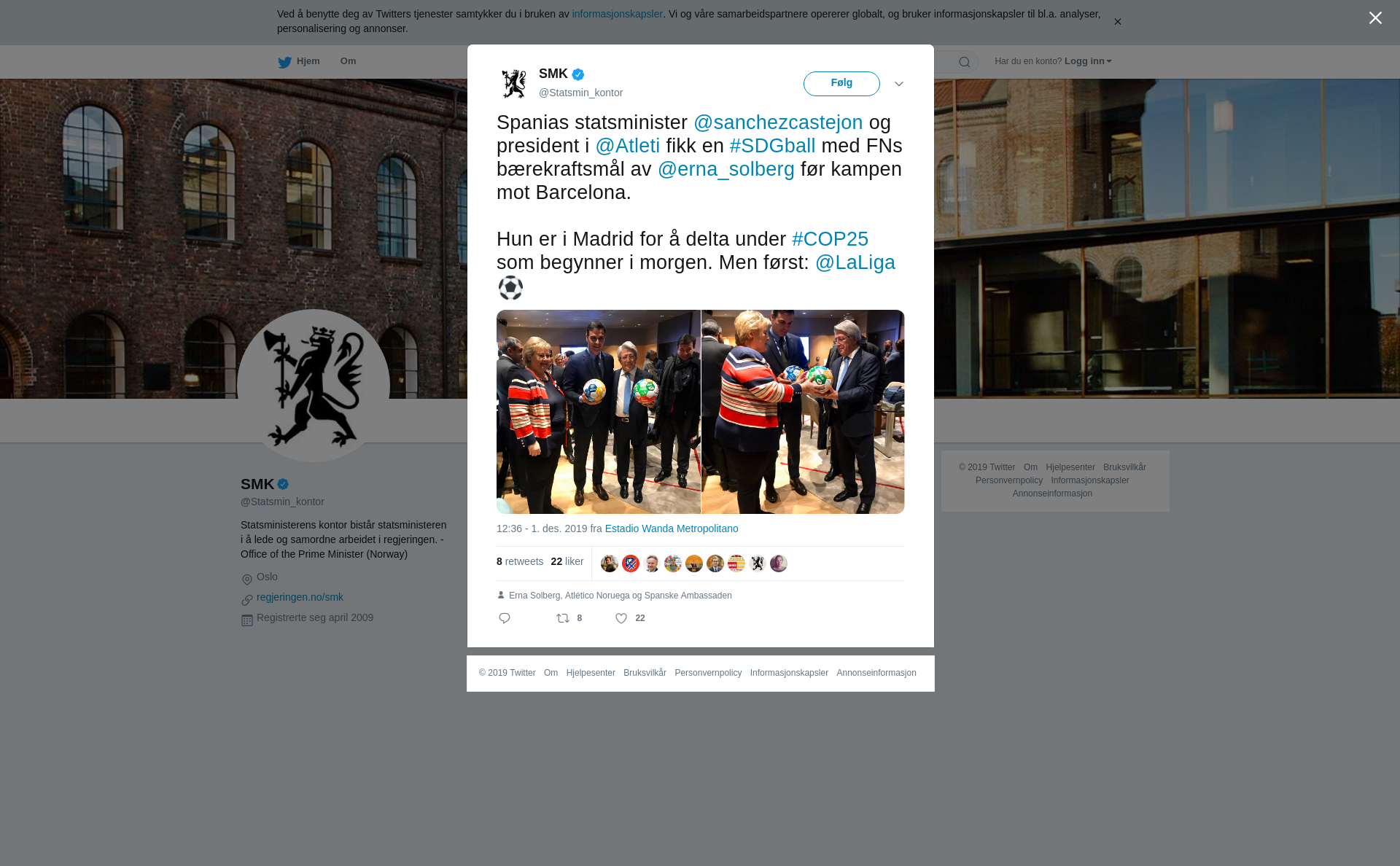Open the @sanchezcastejon mention link
1400x866 pixels.
click(778, 122)
